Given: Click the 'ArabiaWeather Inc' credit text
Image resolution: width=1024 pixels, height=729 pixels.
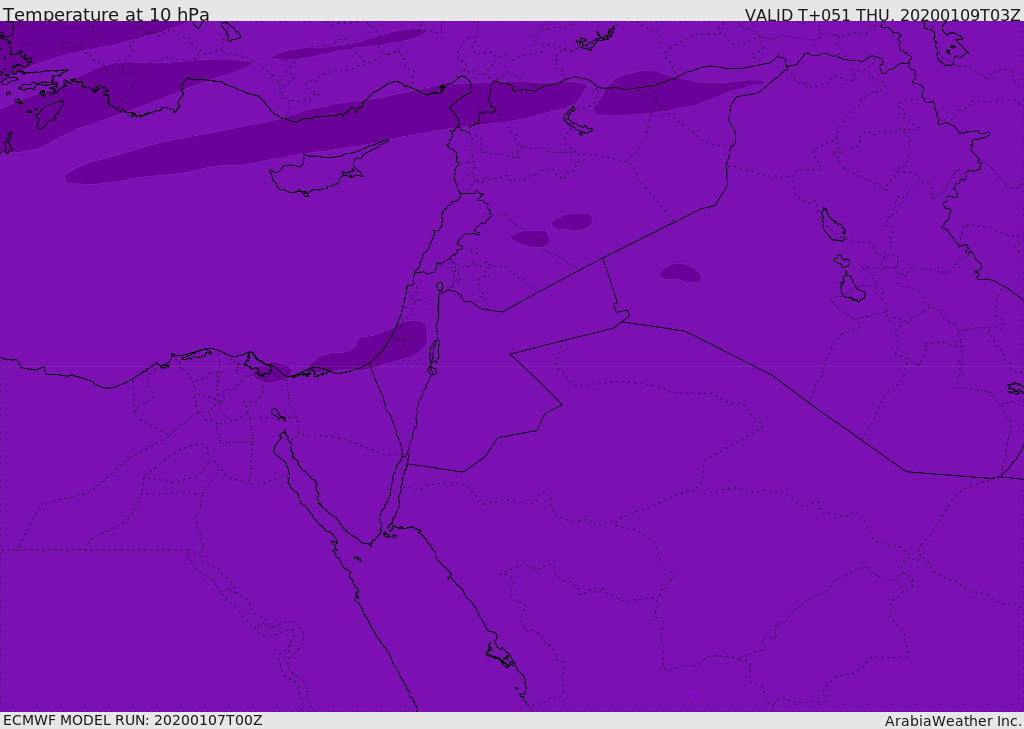Looking at the screenshot, I should coord(952,721).
